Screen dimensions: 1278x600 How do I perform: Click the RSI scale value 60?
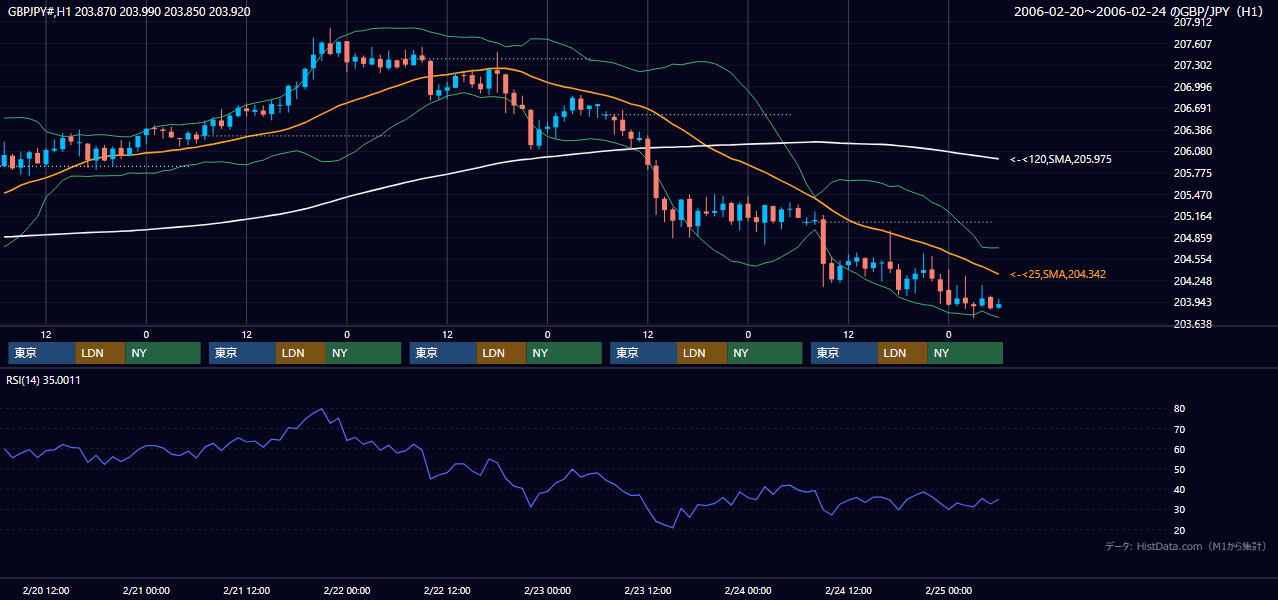[x=1179, y=449]
